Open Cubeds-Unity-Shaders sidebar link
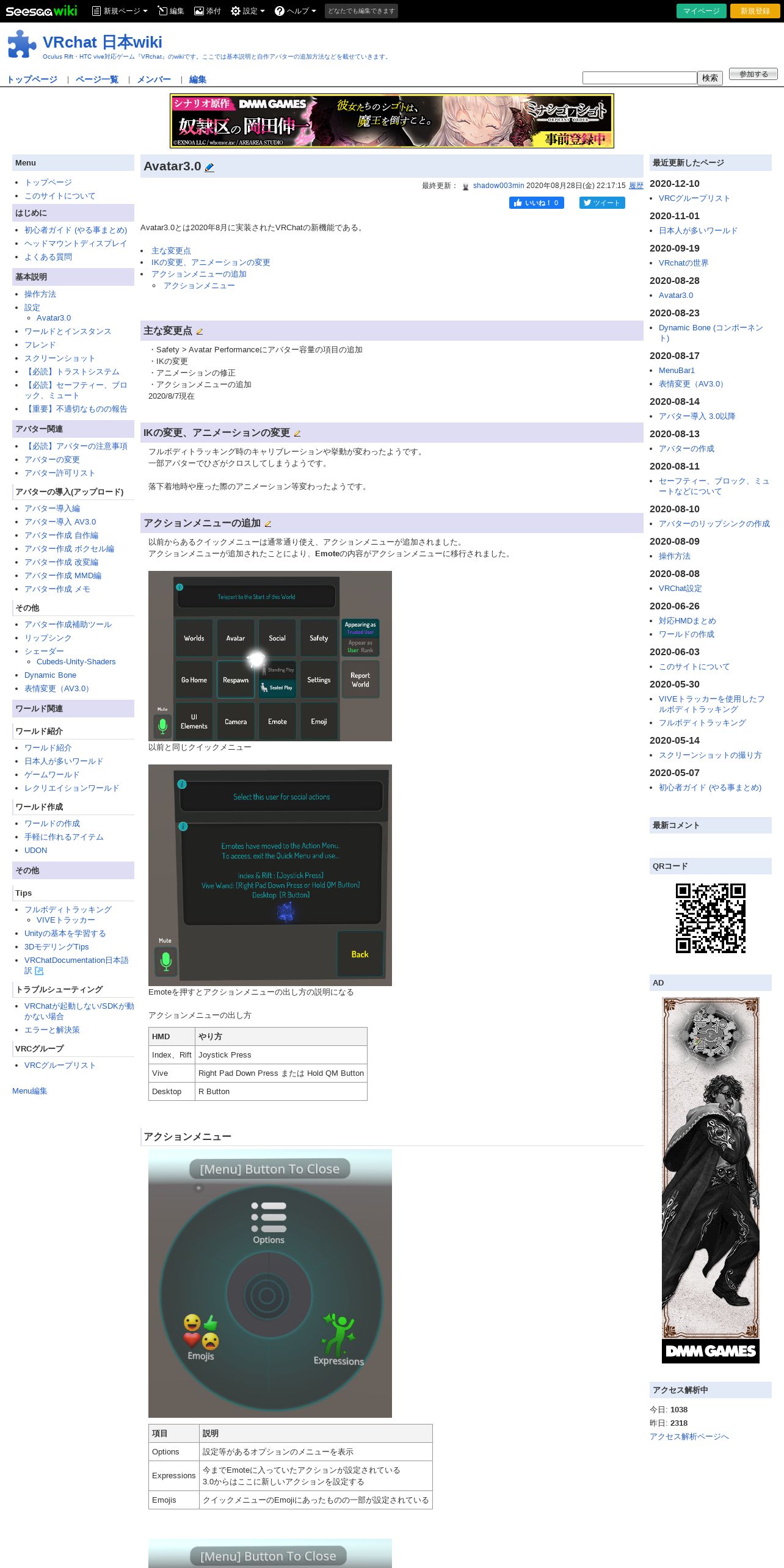 pyautogui.click(x=76, y=662)
